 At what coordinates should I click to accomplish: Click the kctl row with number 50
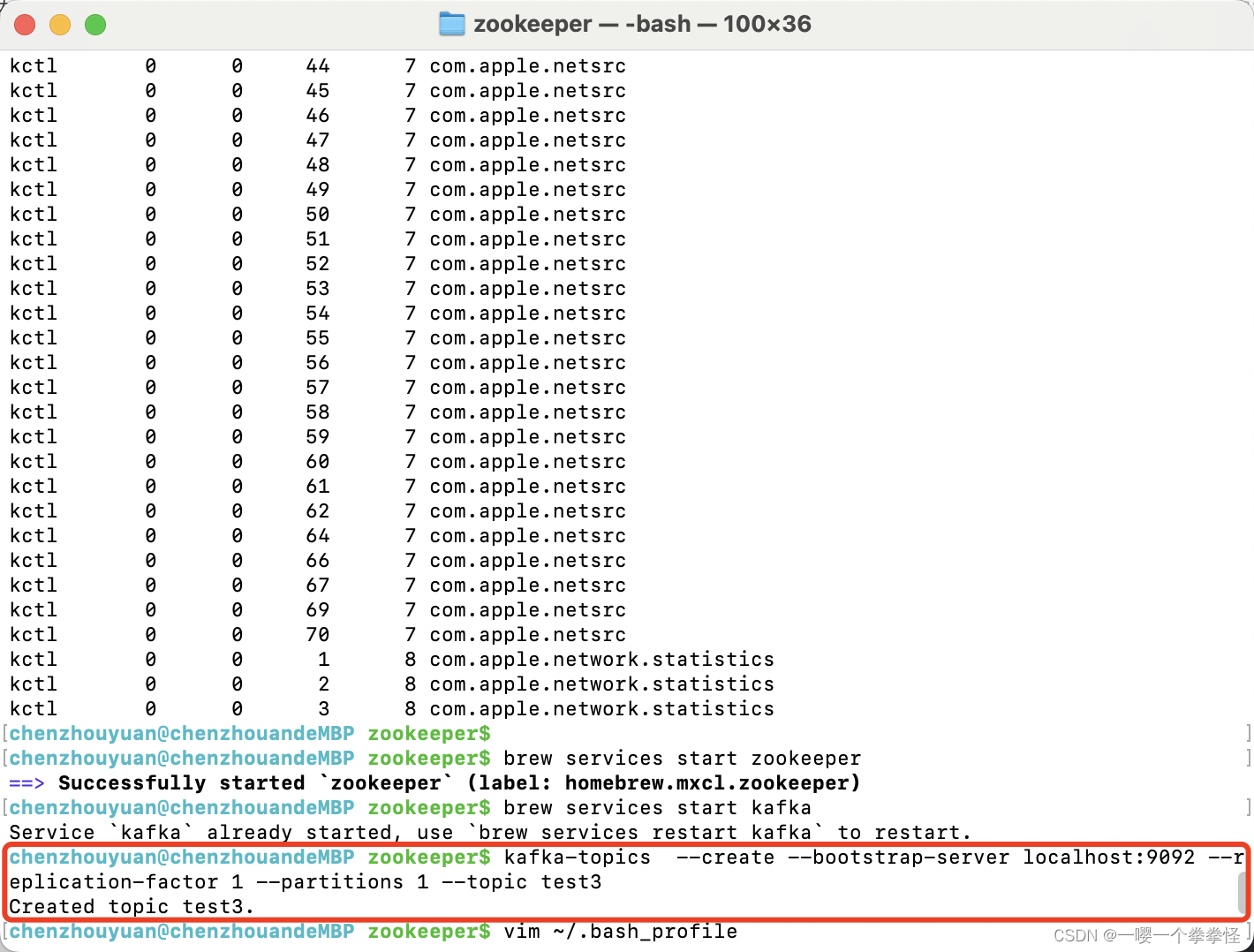[318, 215]
